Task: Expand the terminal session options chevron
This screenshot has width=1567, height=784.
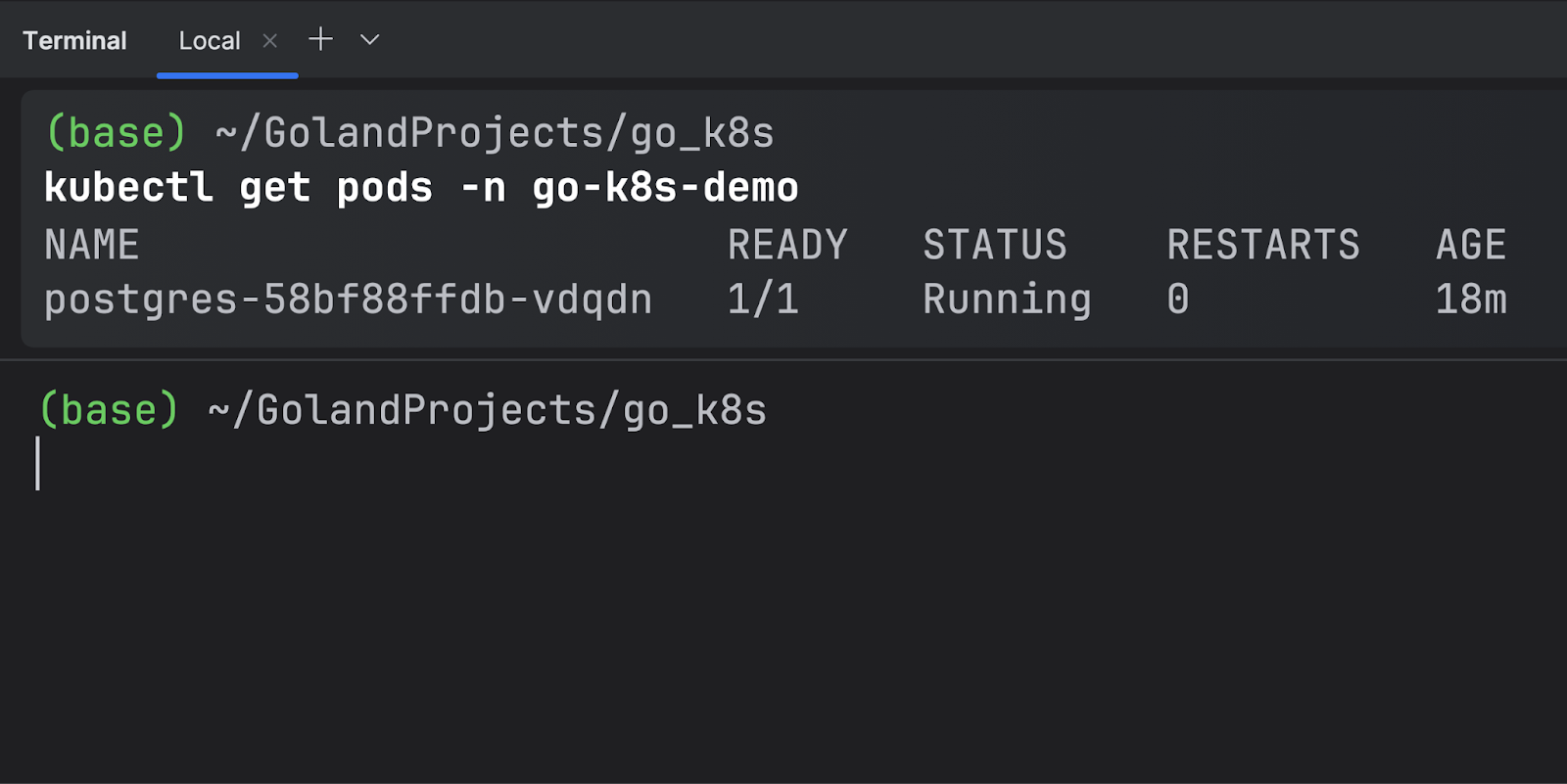Action: 369,40
